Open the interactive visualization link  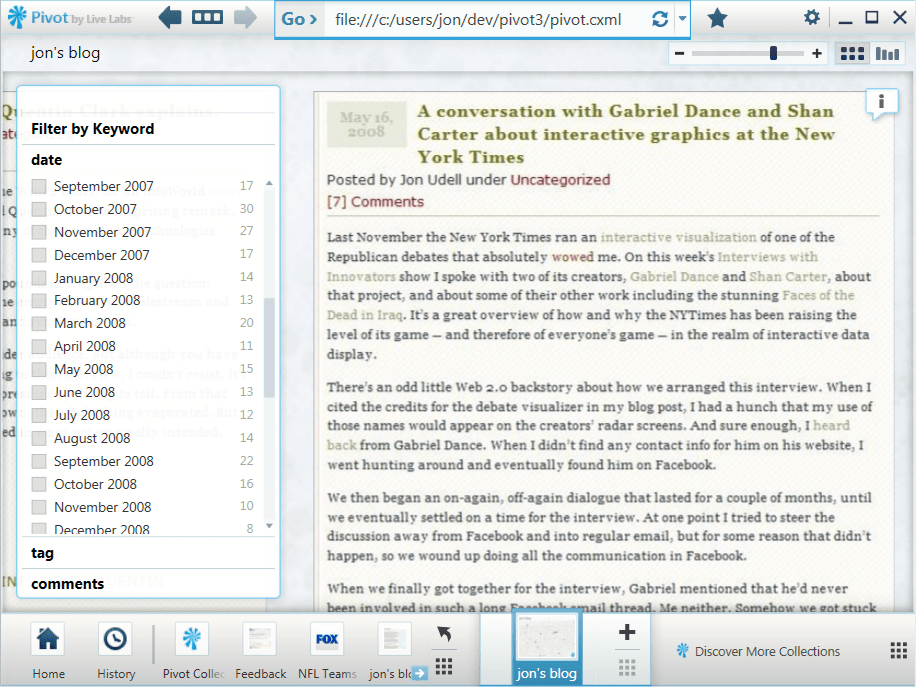(678, 237)
